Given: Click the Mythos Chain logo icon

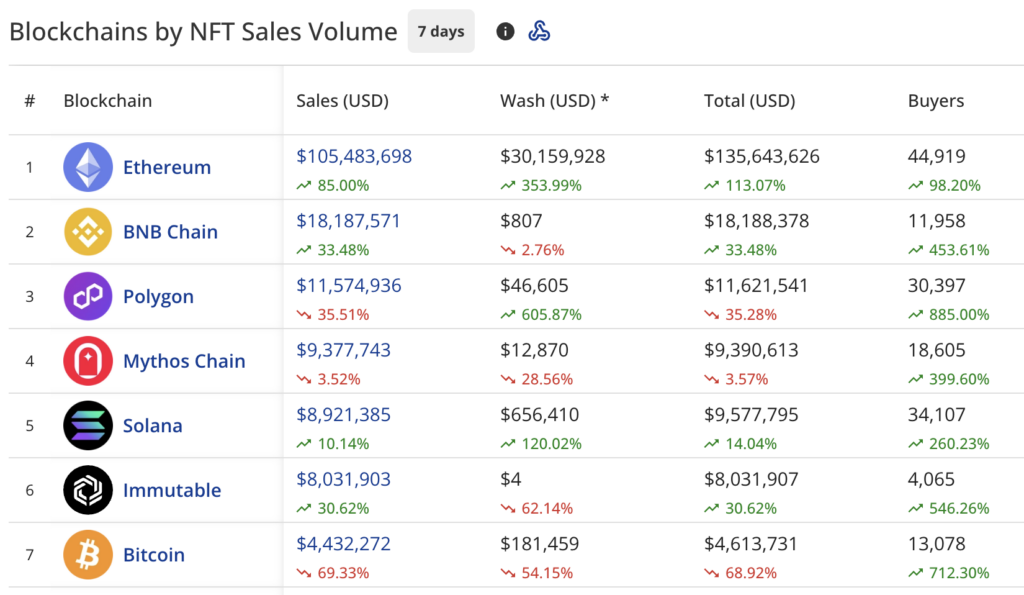Looking at the screenshot, I should pyautogui.click(x=88, y=361).
